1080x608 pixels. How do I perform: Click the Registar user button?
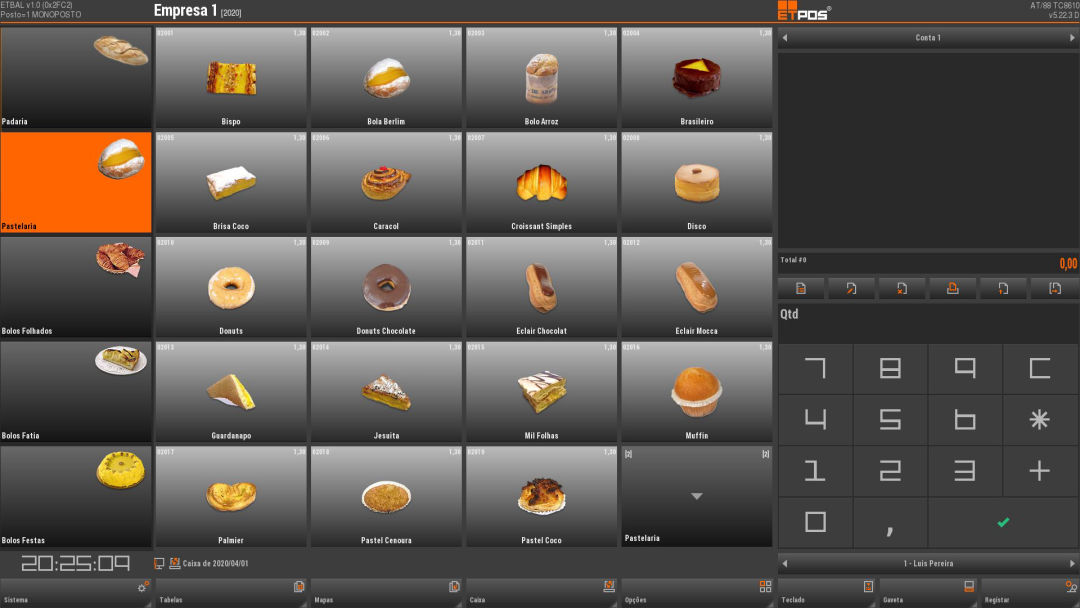click(x=1030, y=593)
